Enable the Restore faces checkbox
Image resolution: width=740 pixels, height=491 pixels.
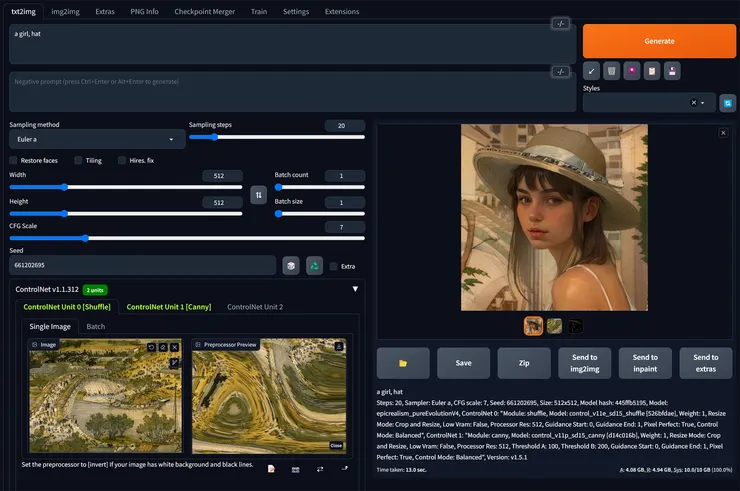point(14,160)
